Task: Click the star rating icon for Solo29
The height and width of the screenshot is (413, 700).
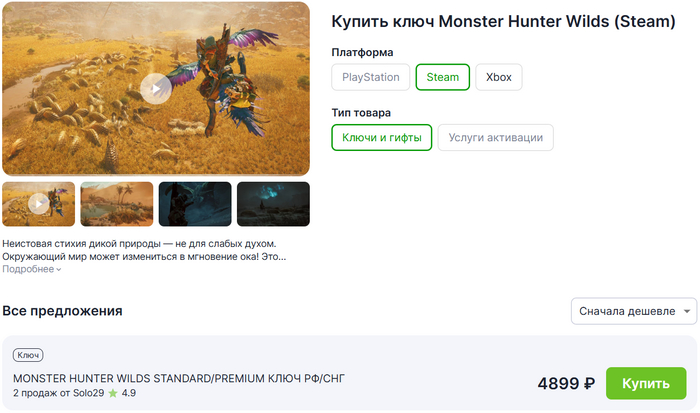Action: (x=113, y=393)
